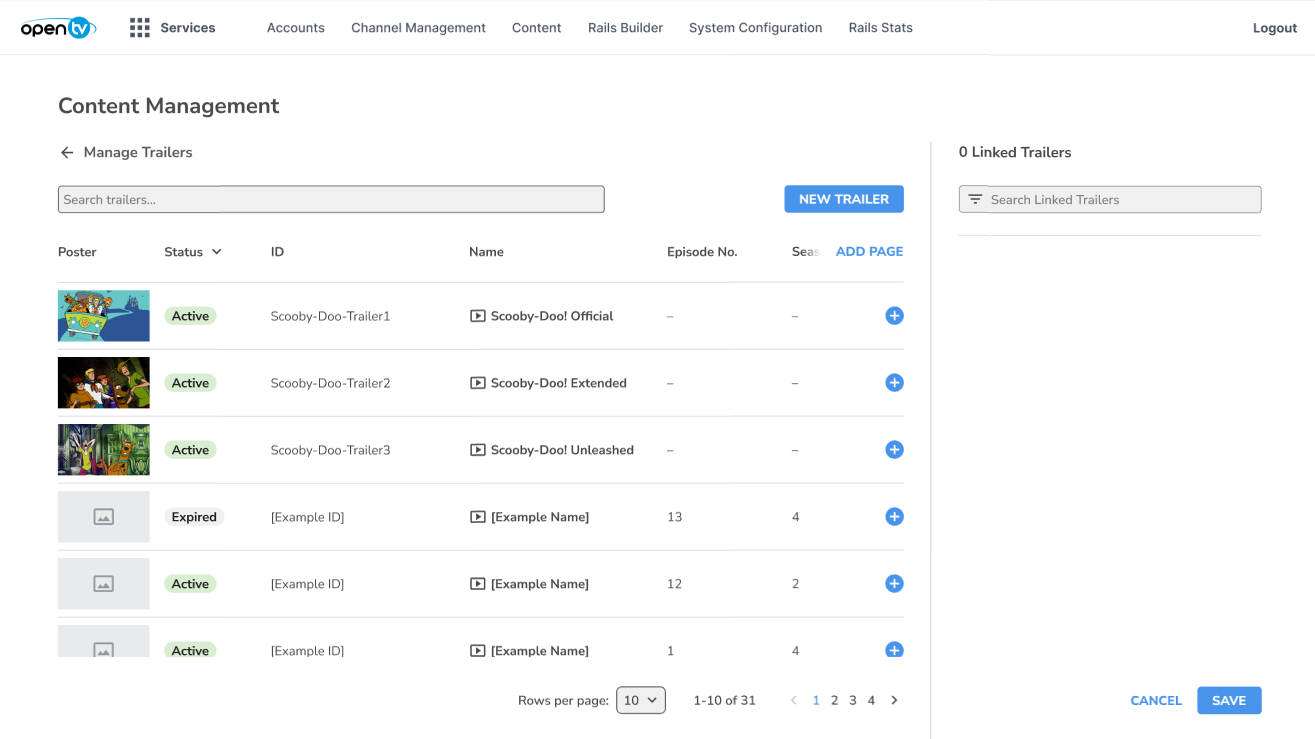Click the OpenTV logo
This screenshot has width=1315, height=739.
point(59,28)
